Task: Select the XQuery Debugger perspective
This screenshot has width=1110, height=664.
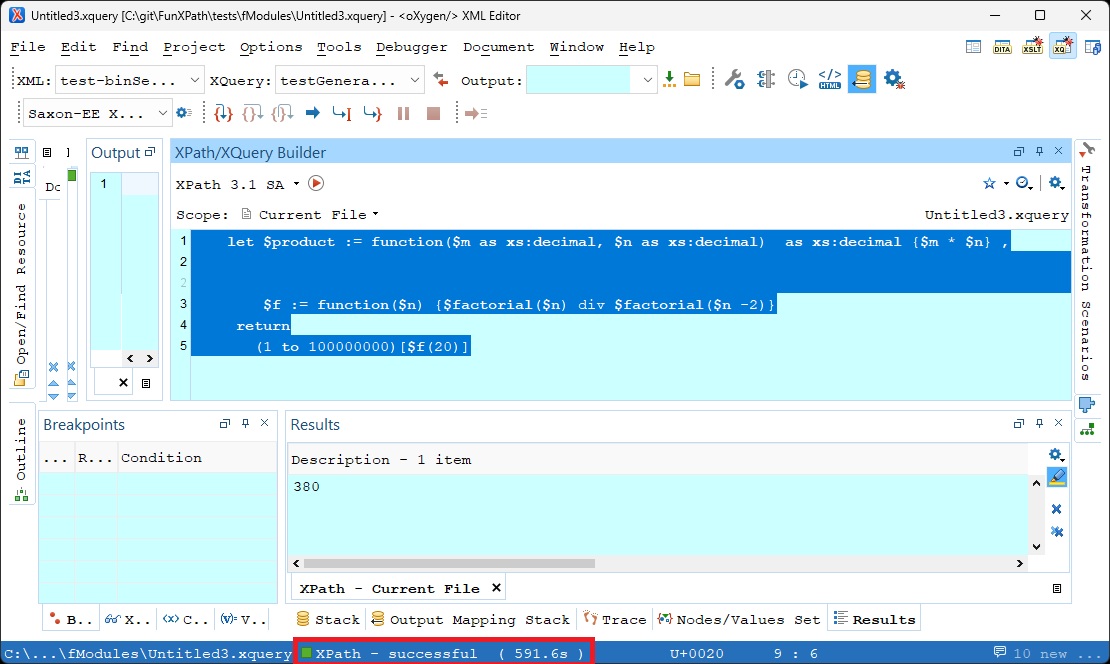Action: (x=1063, y=47)
